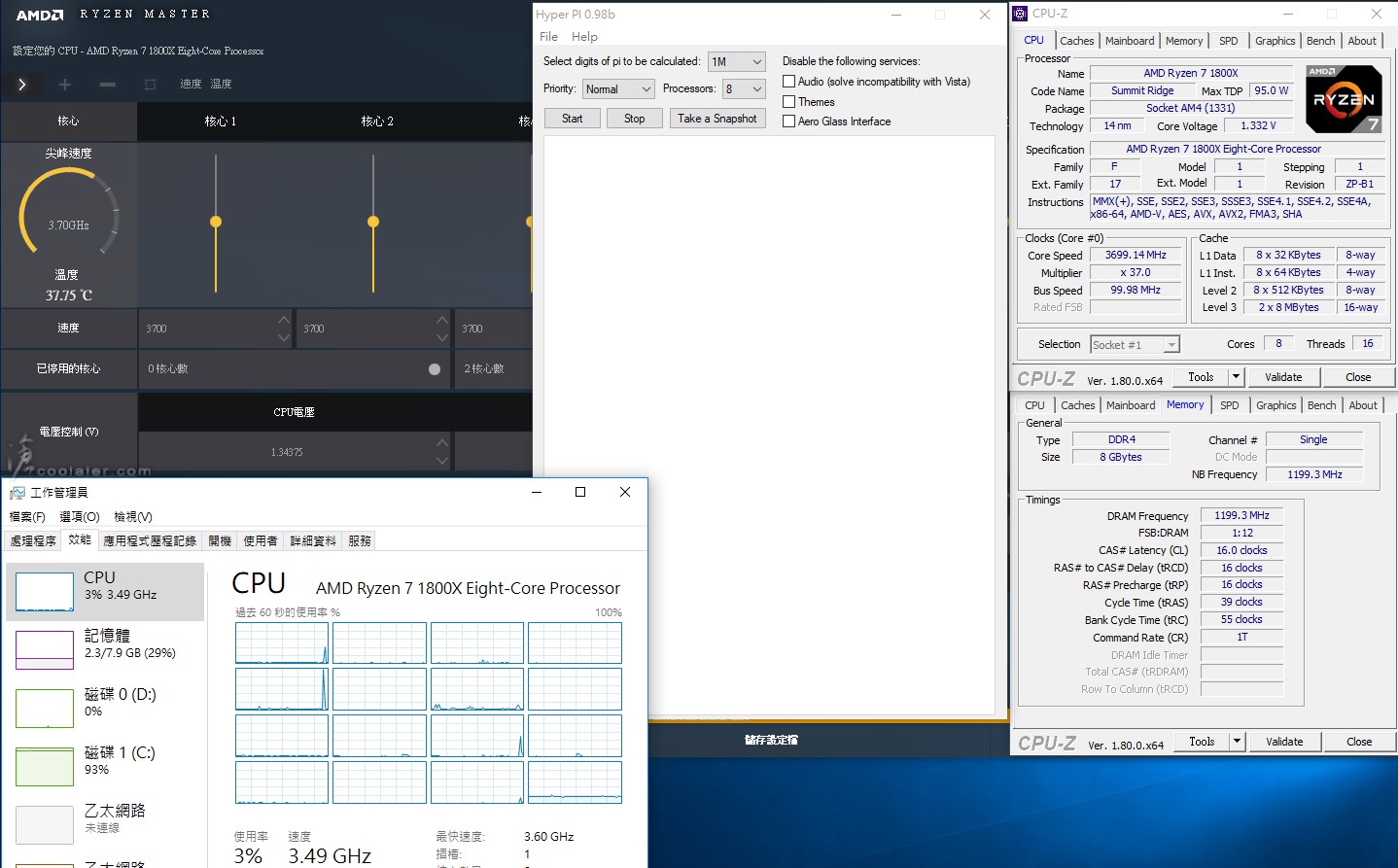Open Task Manager 開機 tab
The image size is (1398, 868).
(x=220, y=541)
